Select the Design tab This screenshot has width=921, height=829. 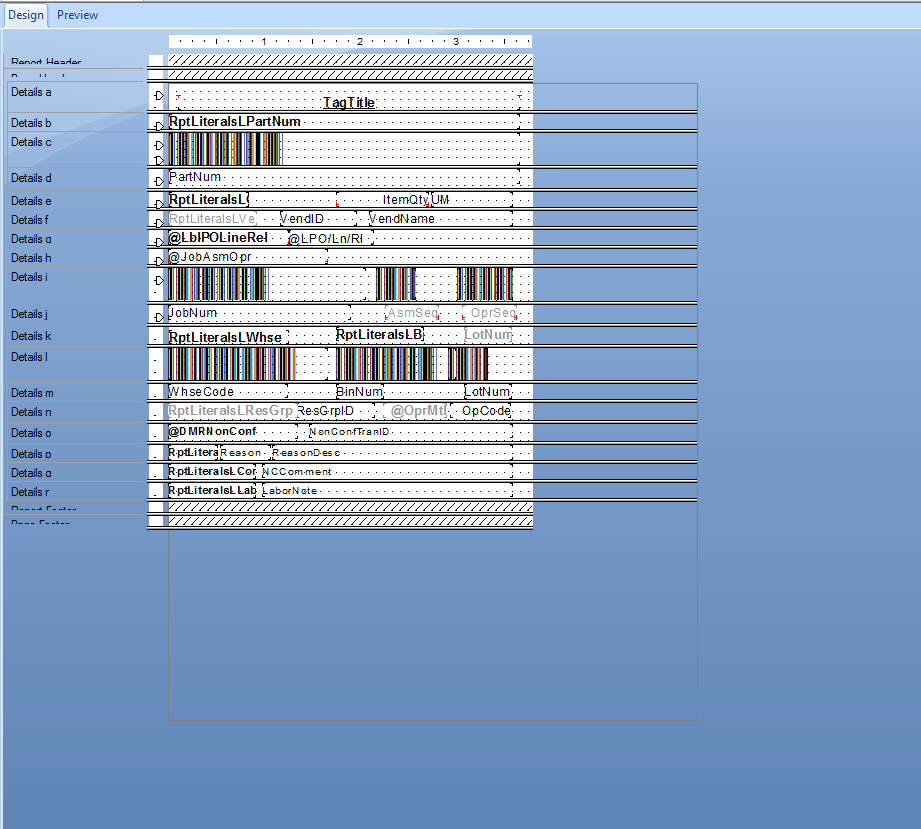[x=25, y=15]
